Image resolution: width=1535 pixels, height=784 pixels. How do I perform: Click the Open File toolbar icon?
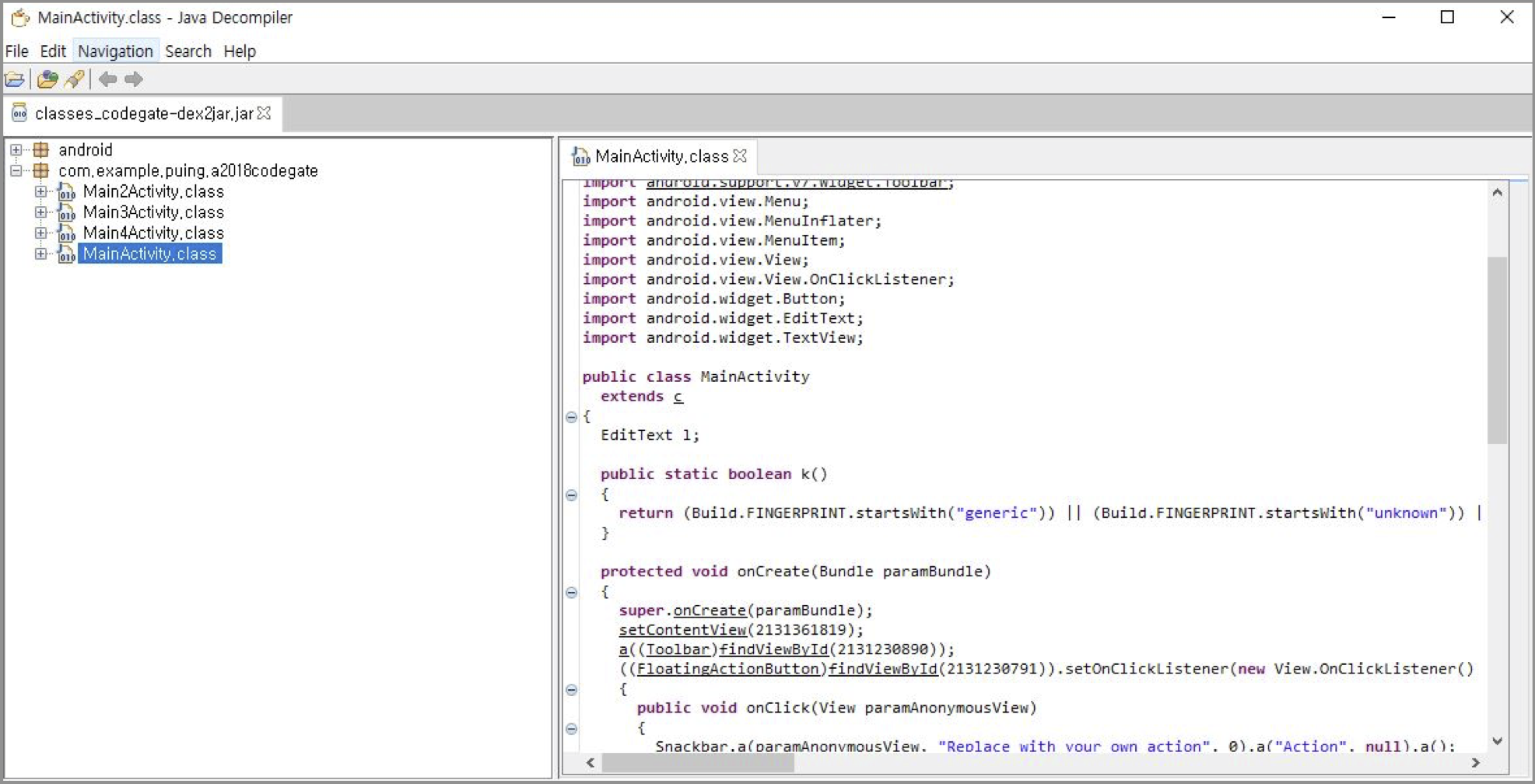[15, 79]
